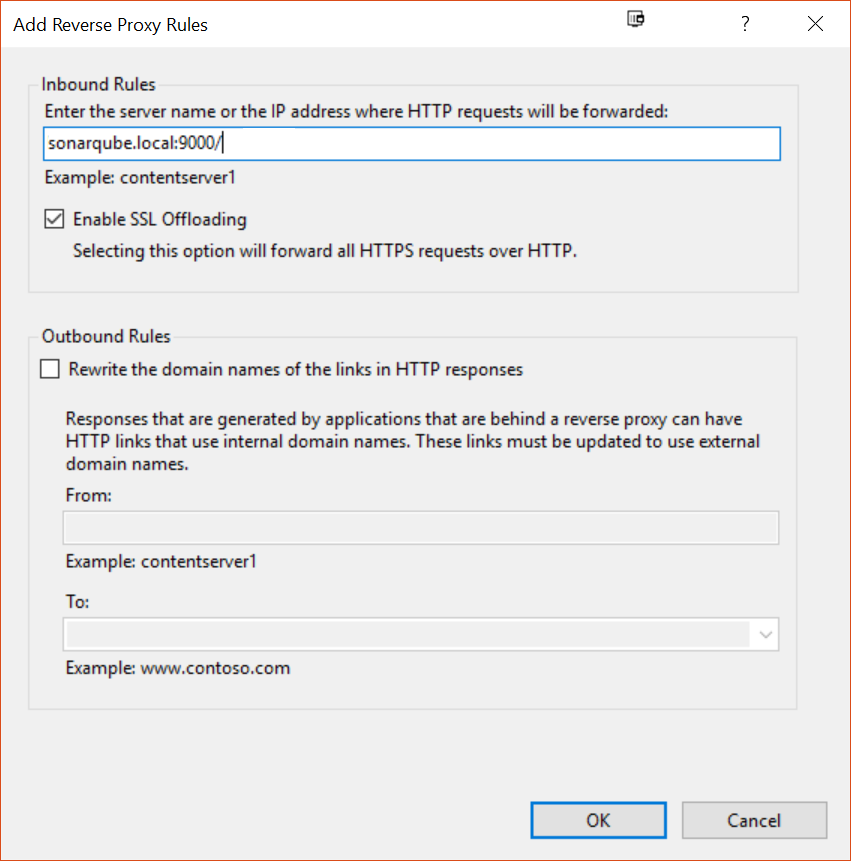Viewport: 851px width, 861px height.
Task: Click the paragraph about responses behind a reverse proxy
Action: (x=412, y=441)
